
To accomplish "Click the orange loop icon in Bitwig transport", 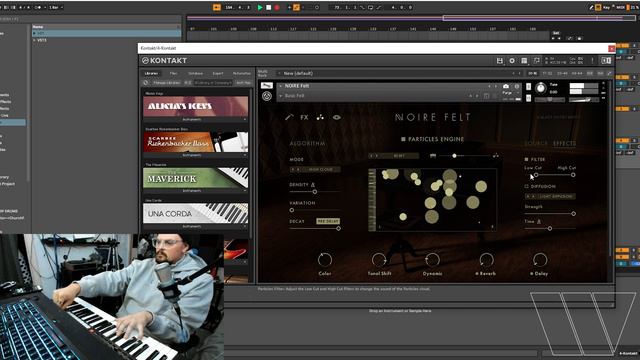I will (217, 7).
